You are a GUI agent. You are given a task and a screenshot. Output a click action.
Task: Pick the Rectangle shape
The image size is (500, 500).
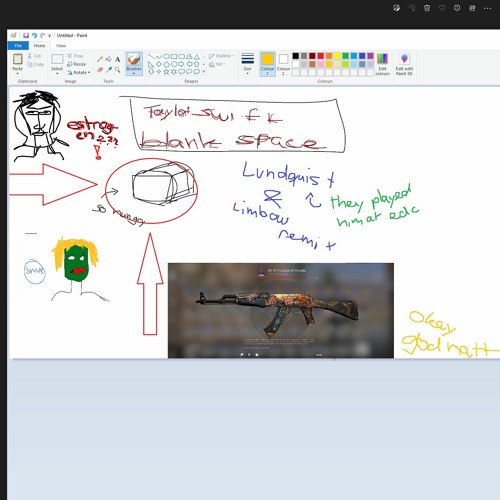tap(174, 56)
